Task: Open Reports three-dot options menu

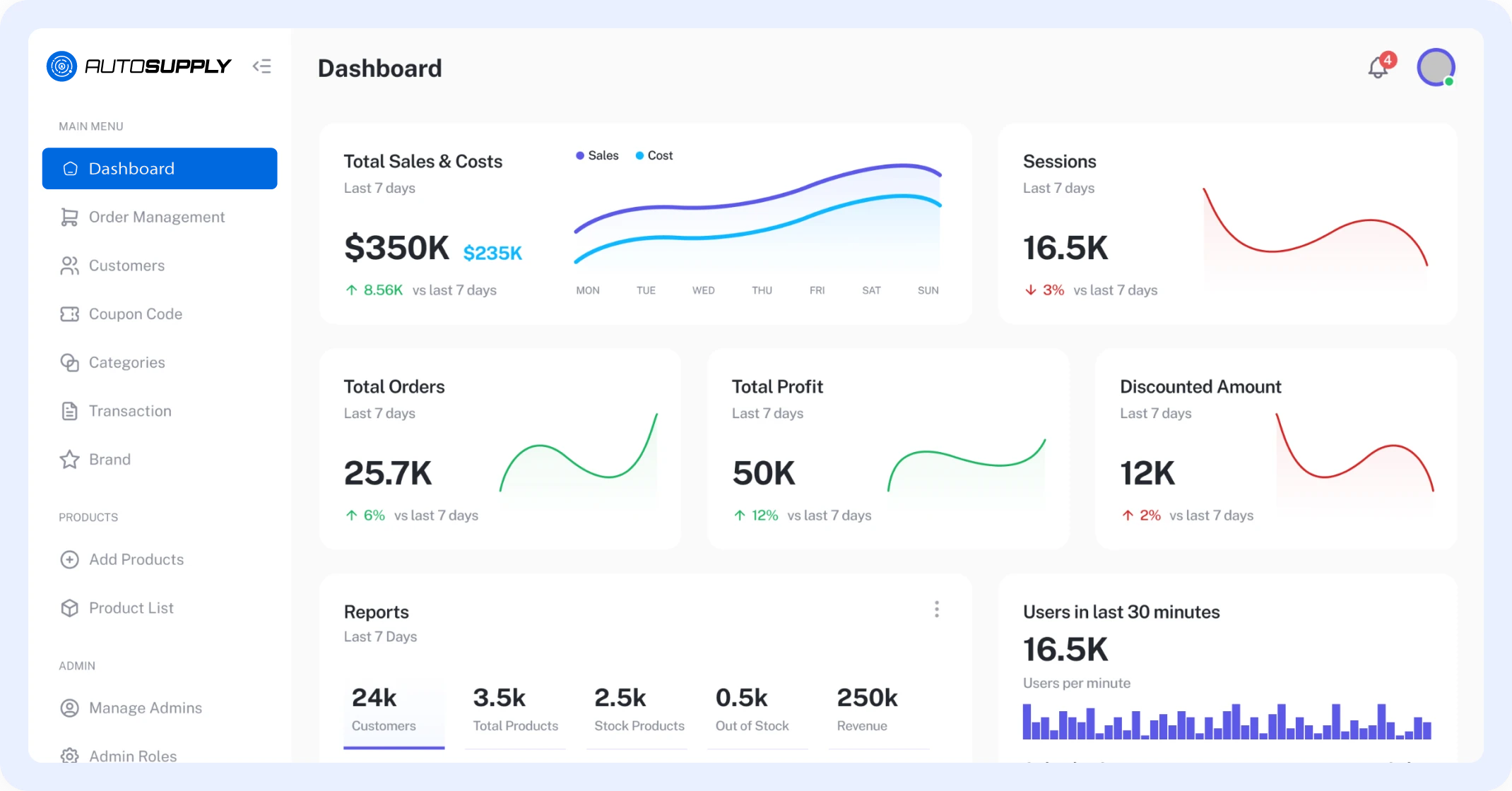Action: 937,609
